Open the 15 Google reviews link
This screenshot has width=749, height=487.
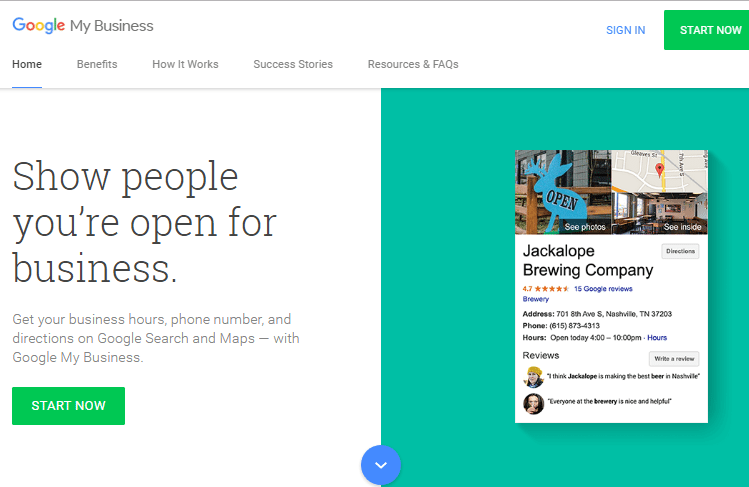coord(603,289)
